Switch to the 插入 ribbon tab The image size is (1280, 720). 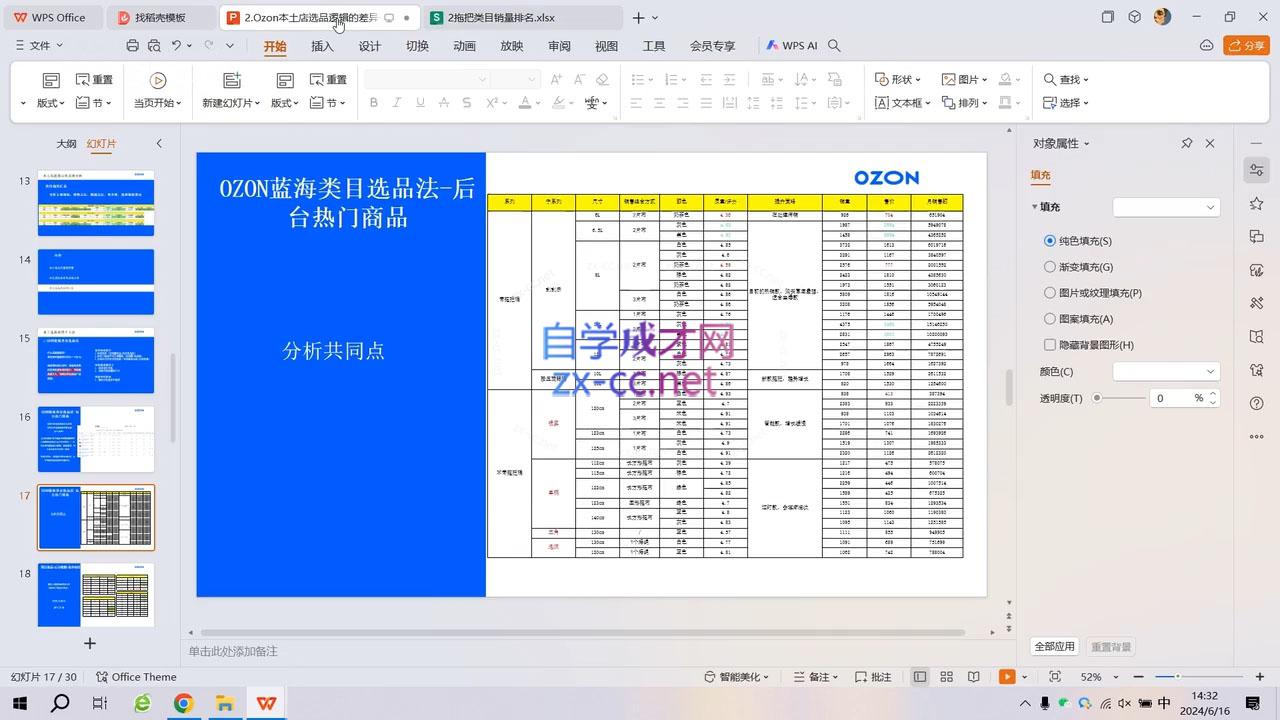tap(322, 46)
